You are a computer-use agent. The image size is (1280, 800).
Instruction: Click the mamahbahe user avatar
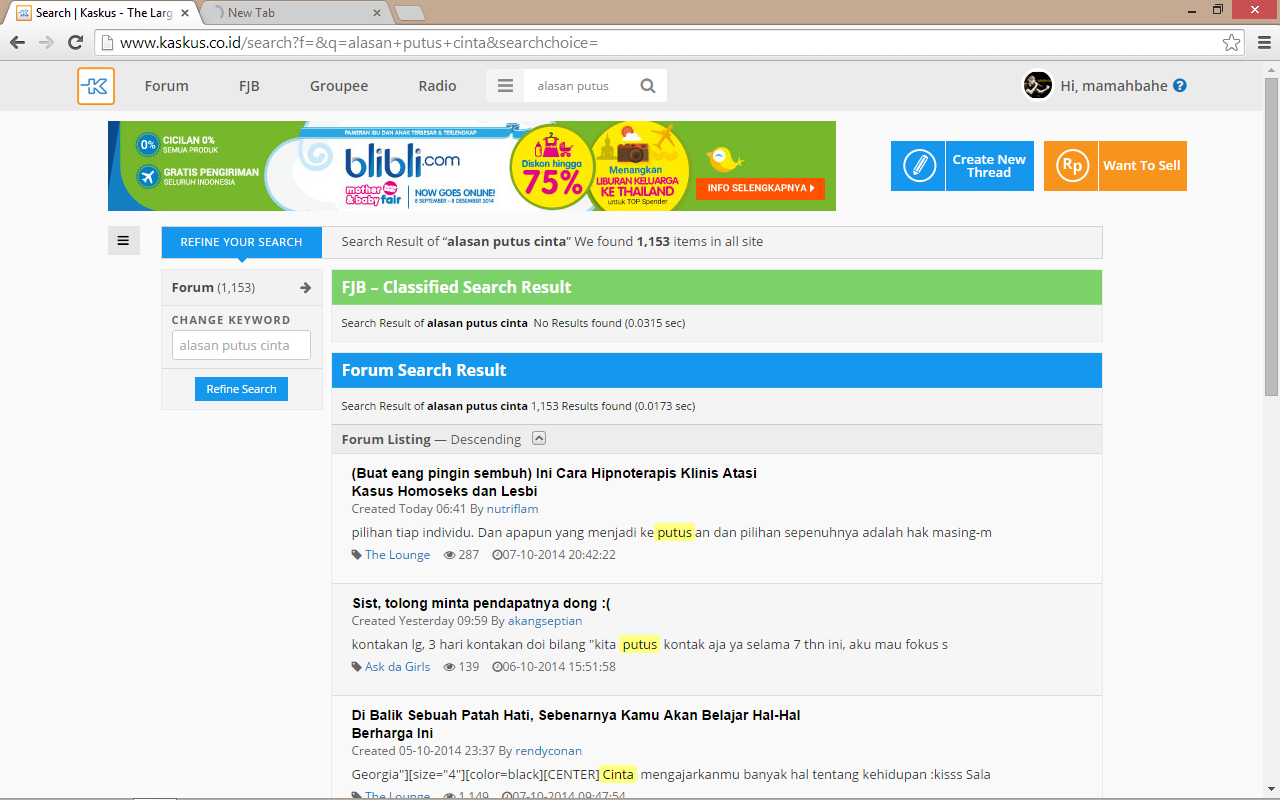(1037, 85)
